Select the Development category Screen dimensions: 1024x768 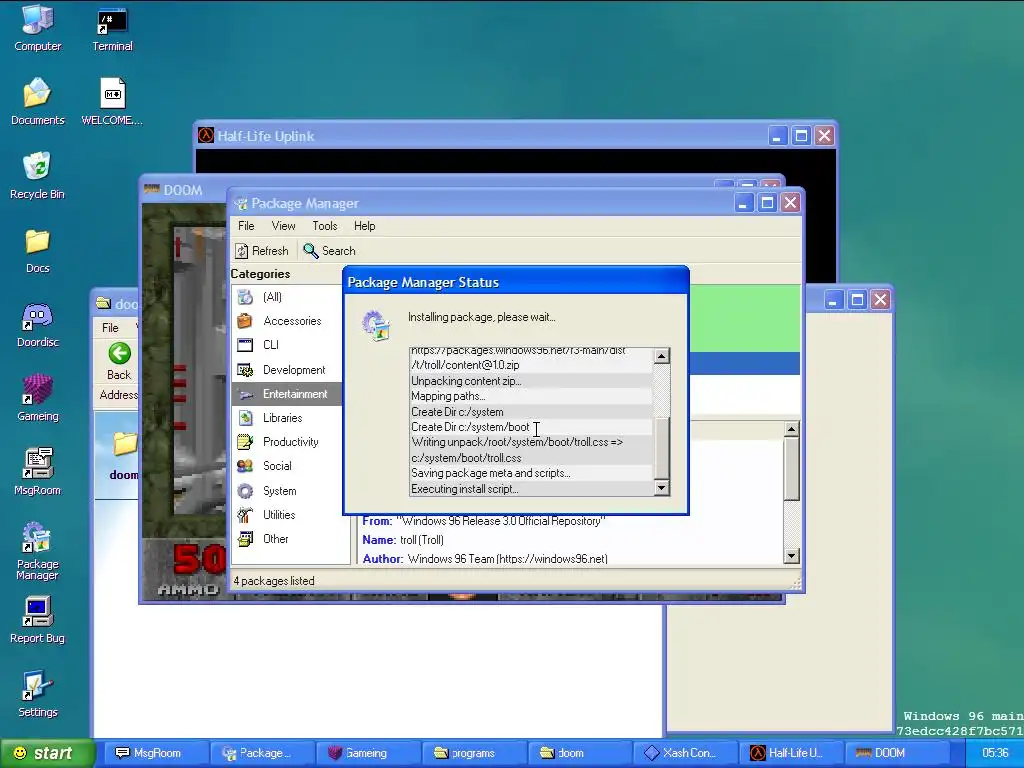coord(287,370)
